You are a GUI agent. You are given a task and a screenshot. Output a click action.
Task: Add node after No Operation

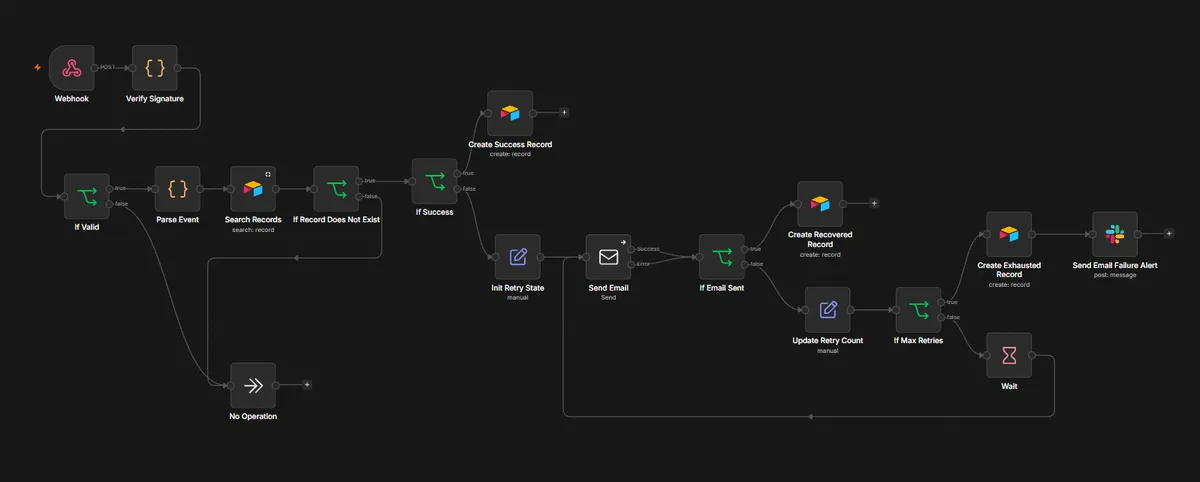tap(307, 385)
